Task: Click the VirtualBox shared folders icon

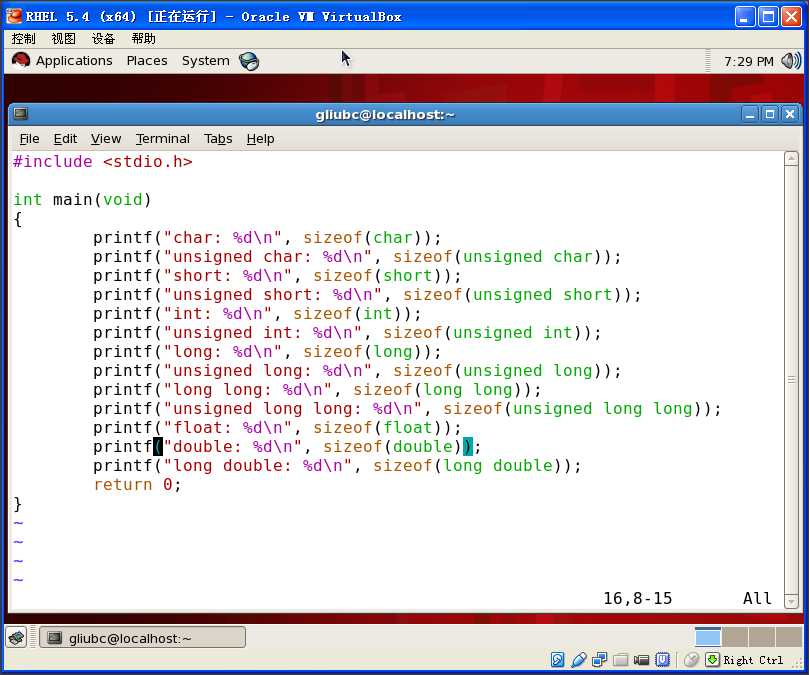Action: pyautogui.click(x=621, y=660)
